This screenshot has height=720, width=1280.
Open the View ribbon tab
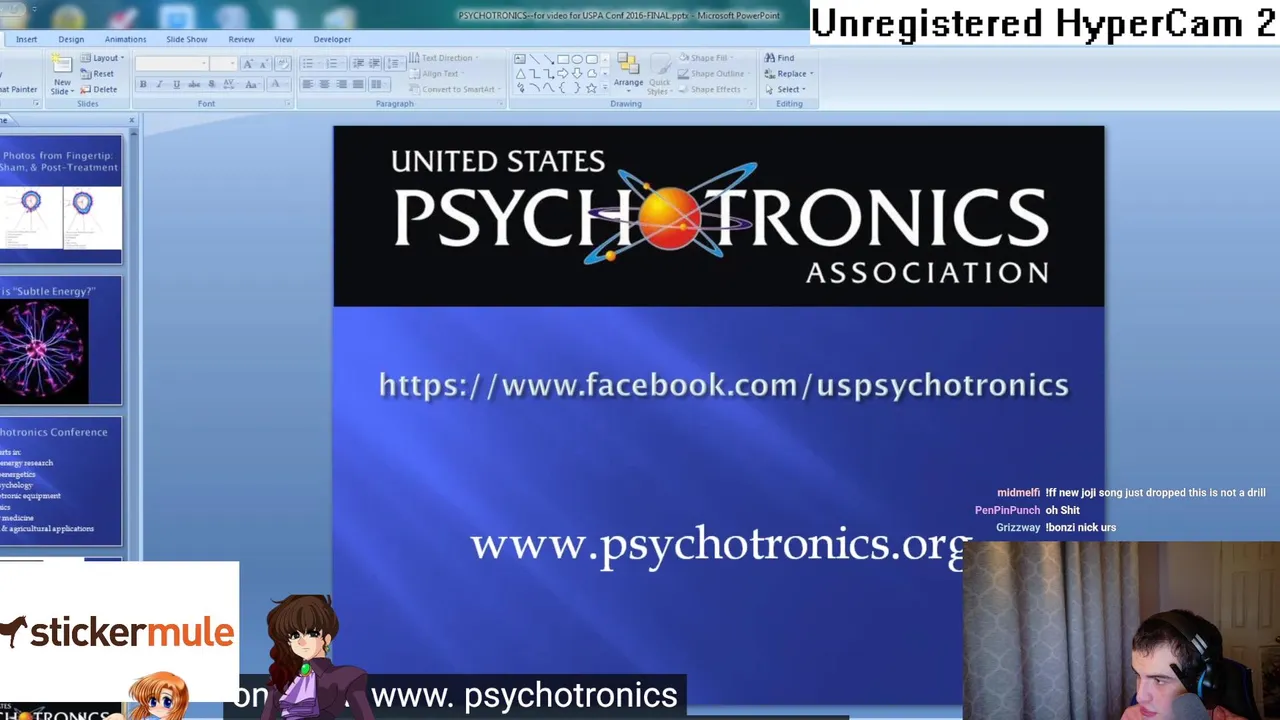point(283,39)
